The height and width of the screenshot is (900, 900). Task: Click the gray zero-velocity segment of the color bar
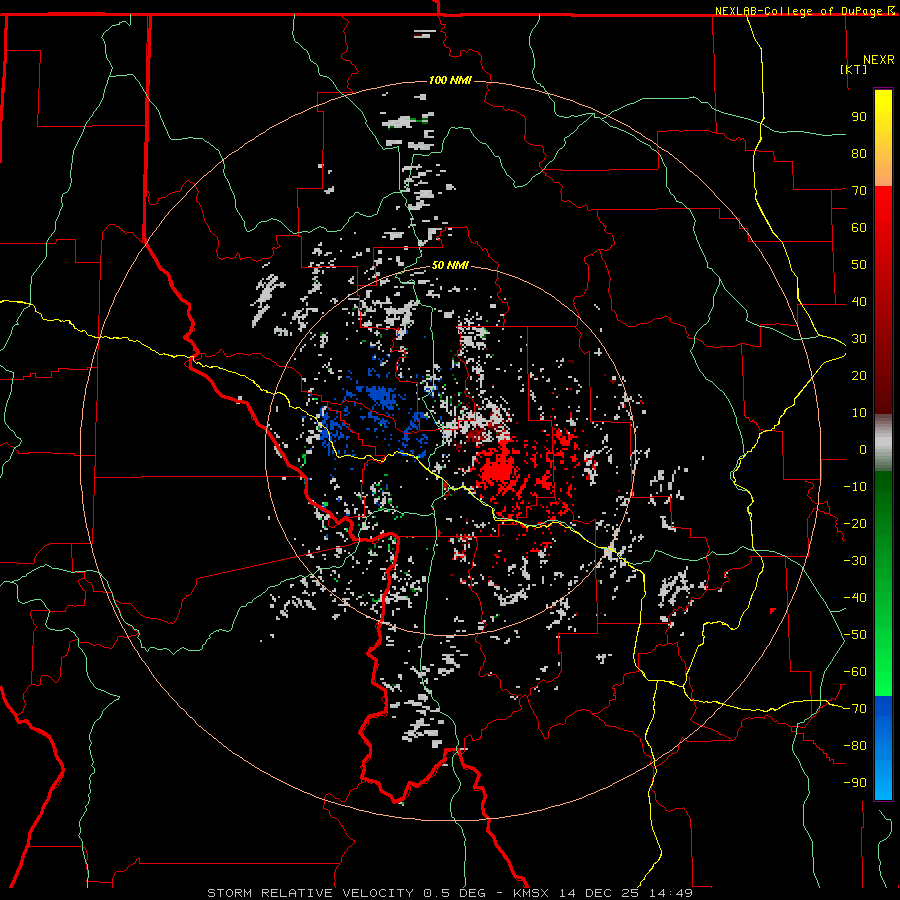(883, 442)
